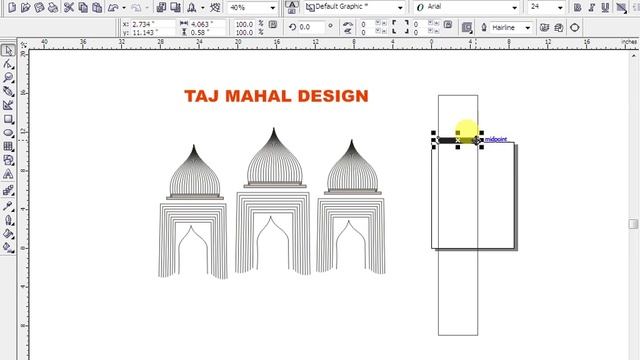Toggle Italic text formatting
This screenshot has width=640, height=360.
591,7
